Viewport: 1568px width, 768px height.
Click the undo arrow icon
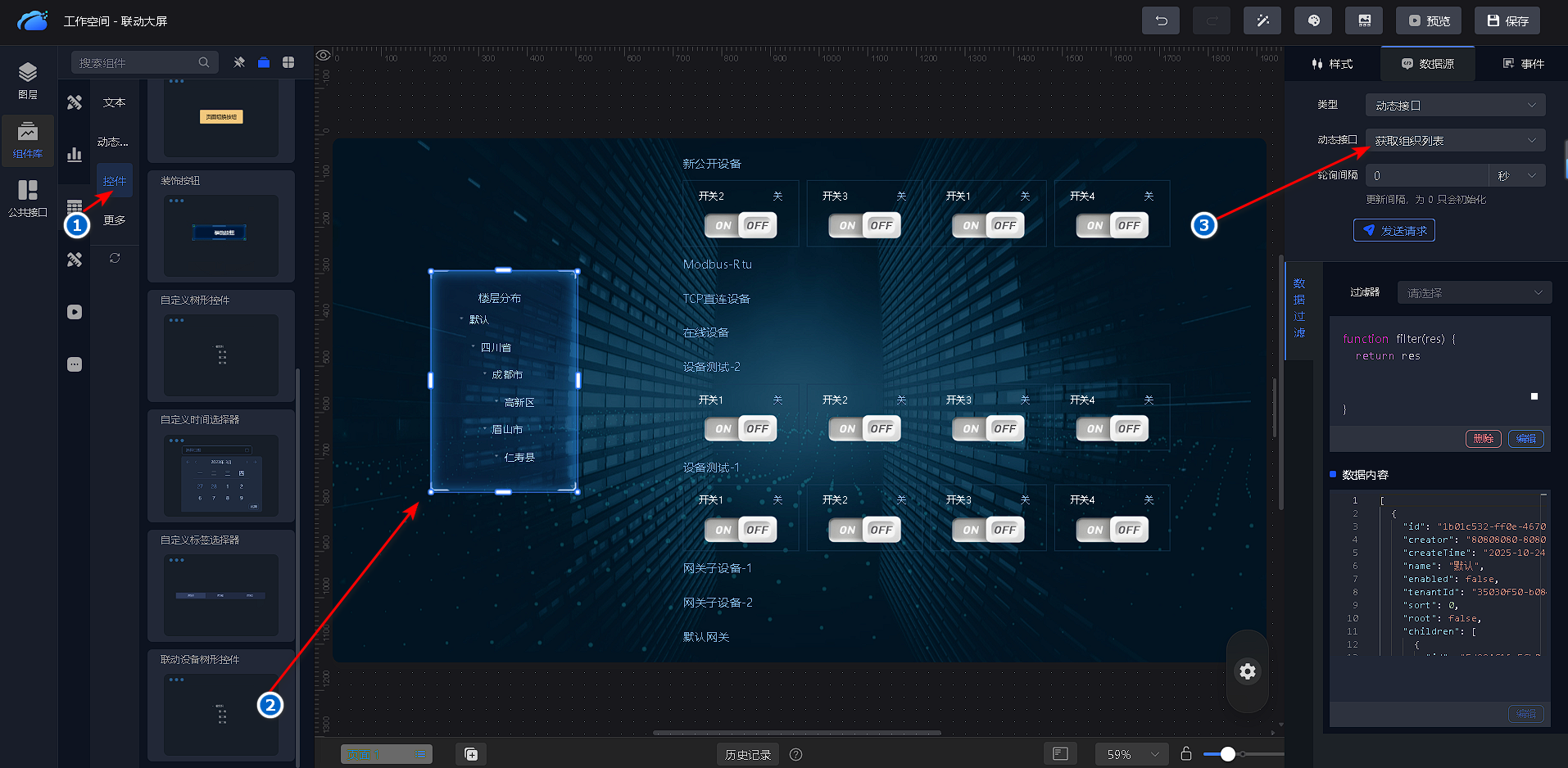click(1161, 20)
